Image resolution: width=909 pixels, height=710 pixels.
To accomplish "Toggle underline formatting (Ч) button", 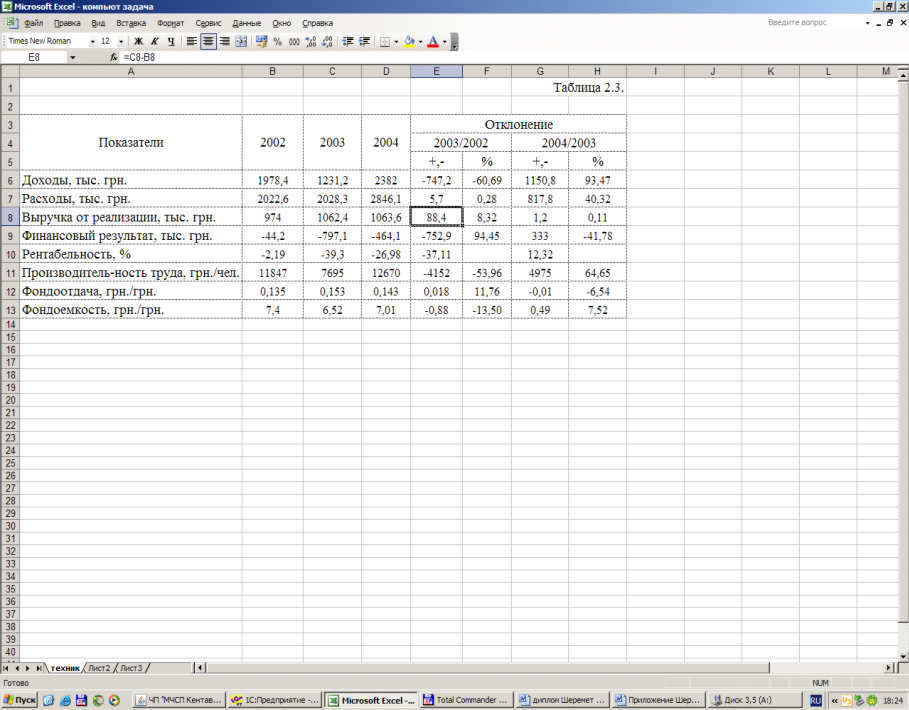I will point(171,41).
